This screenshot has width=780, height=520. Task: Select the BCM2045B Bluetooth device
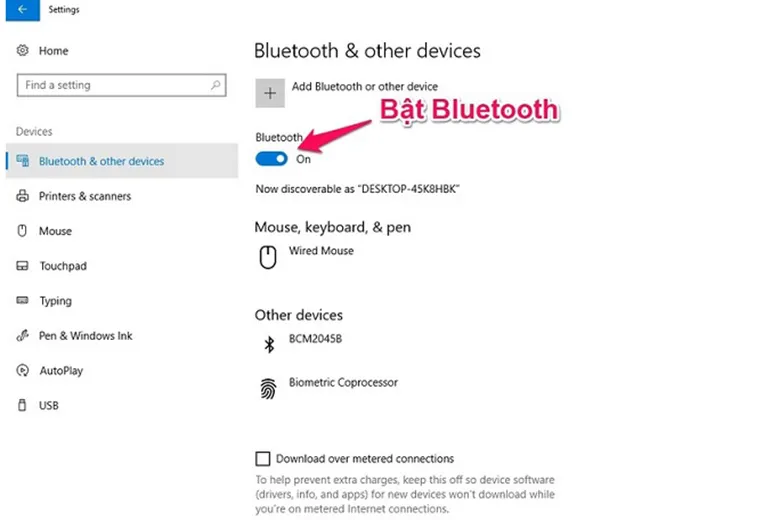316,339
